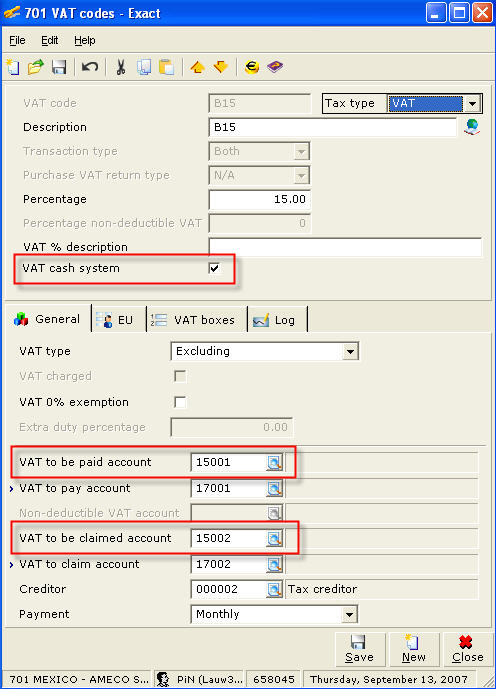Toggle the VAT cash system checkbox
The width and height of the screenshot is (496, 689).
click(x=214, y=268)
